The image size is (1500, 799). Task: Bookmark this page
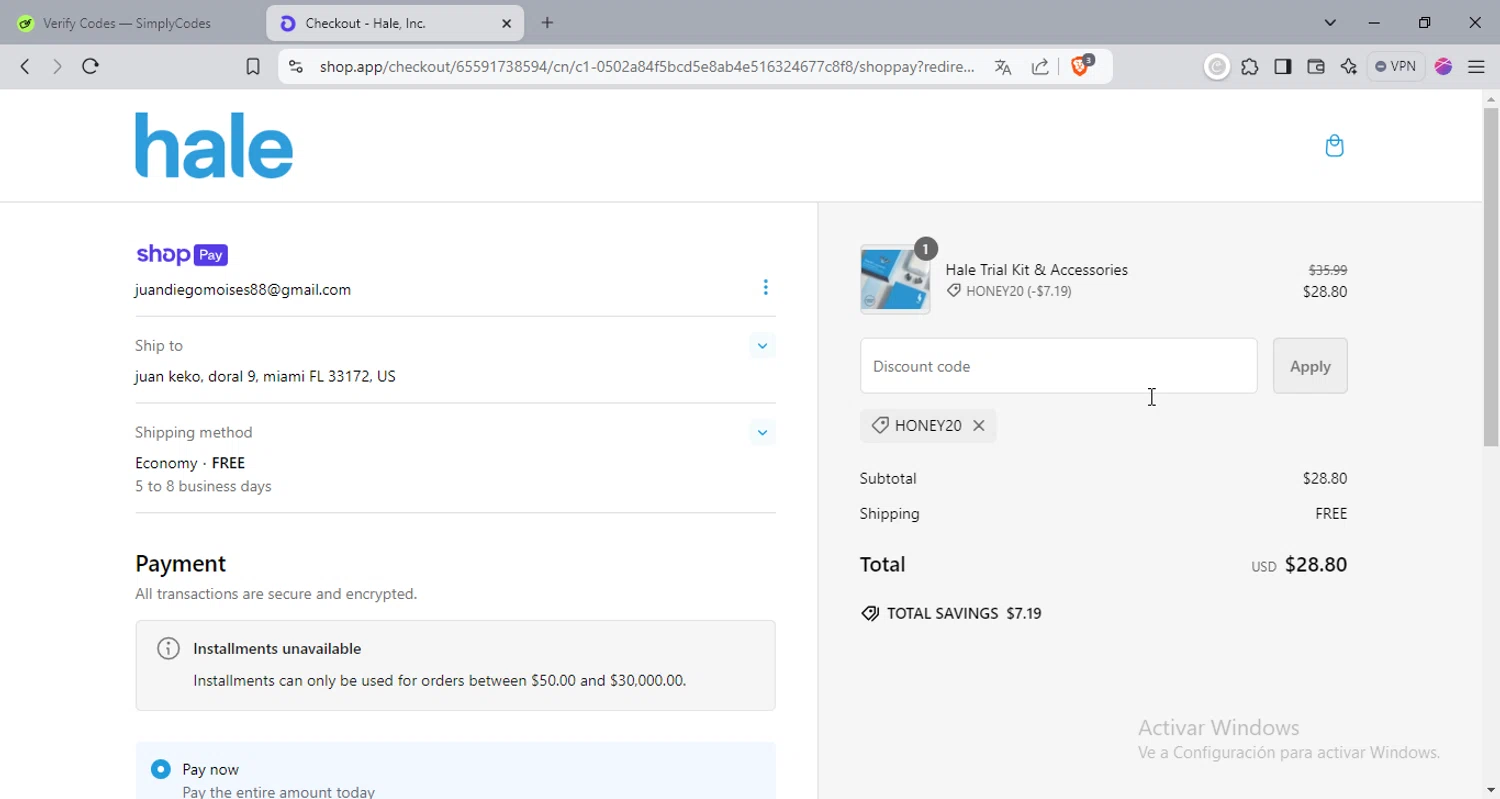pos(253,67)
